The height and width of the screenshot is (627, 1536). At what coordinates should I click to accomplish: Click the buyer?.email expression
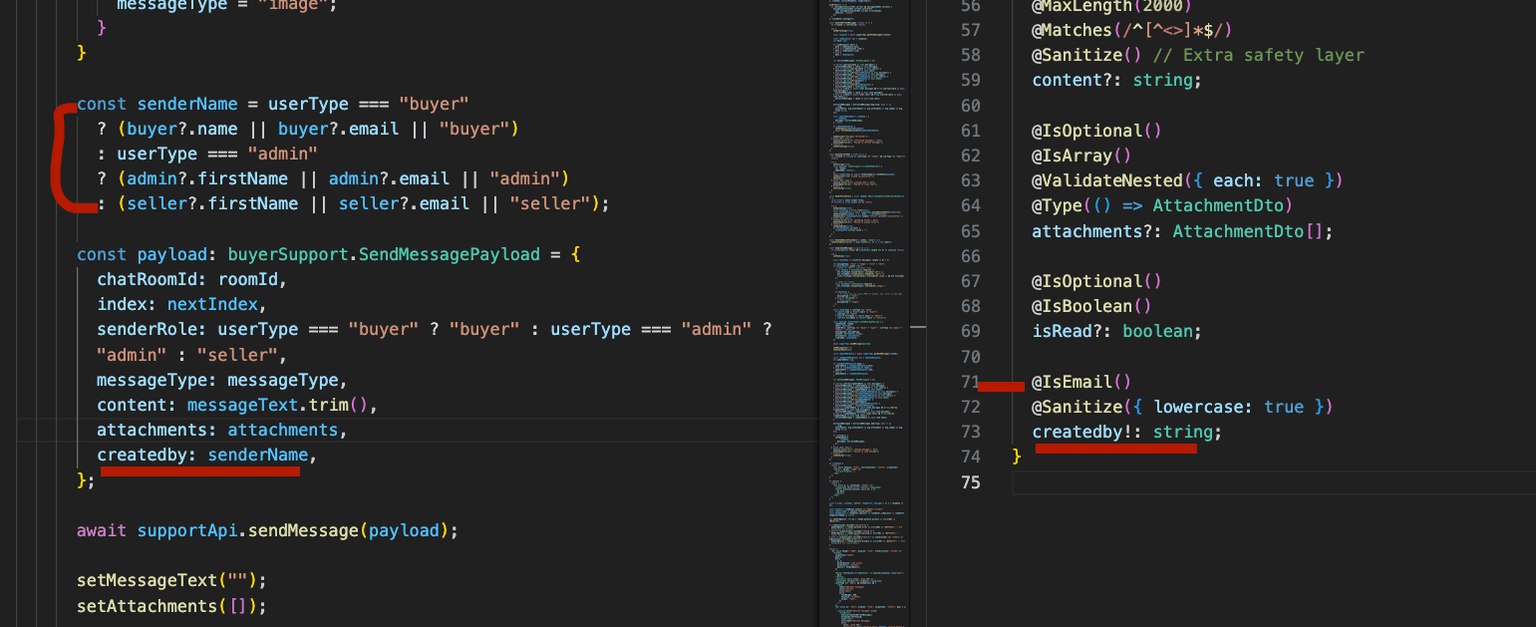pyautogui.click(x=338, y=128)
